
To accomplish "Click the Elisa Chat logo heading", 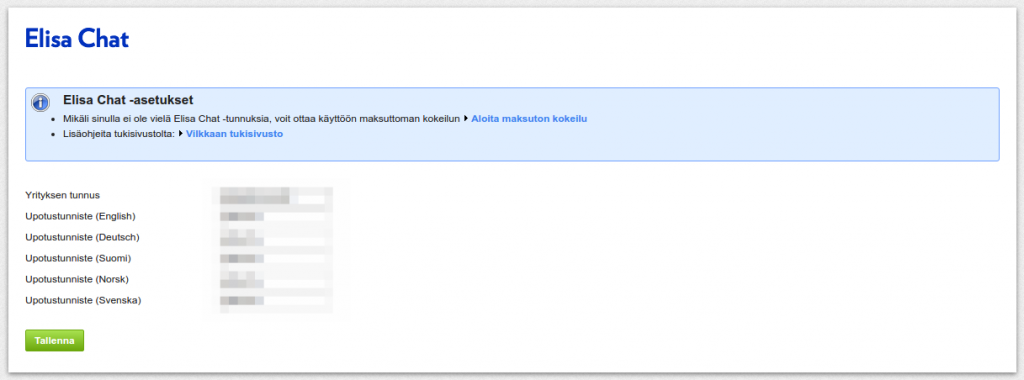I will click(x=77, y=39).
